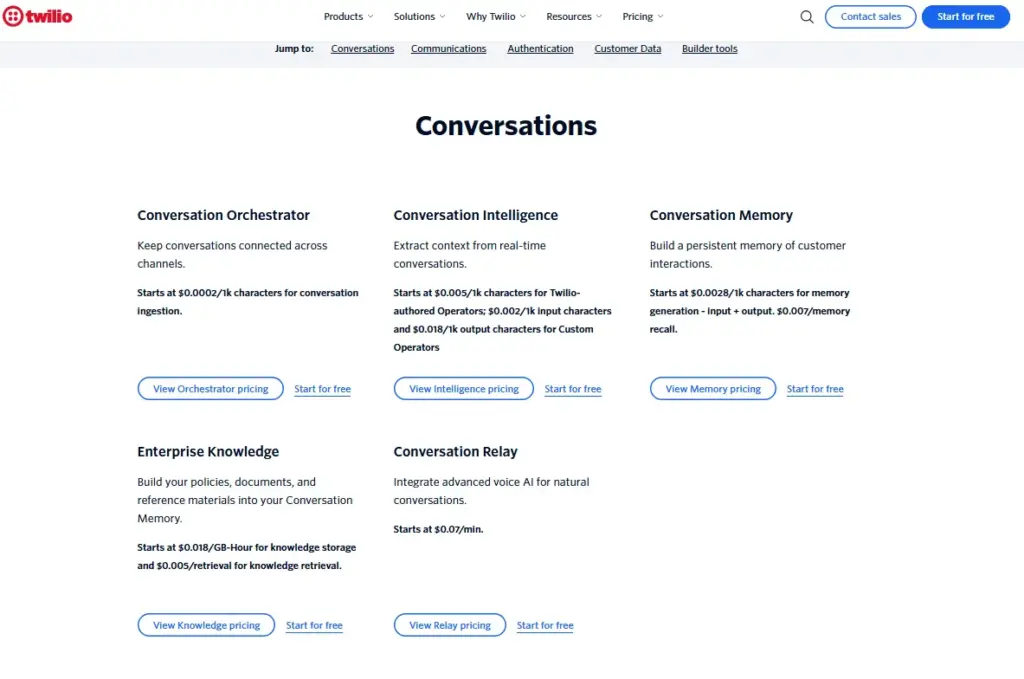This screenshot has height=679, width=1024.
Task: Click Start for free under Enterprise Knowledge
Action: 314,625
